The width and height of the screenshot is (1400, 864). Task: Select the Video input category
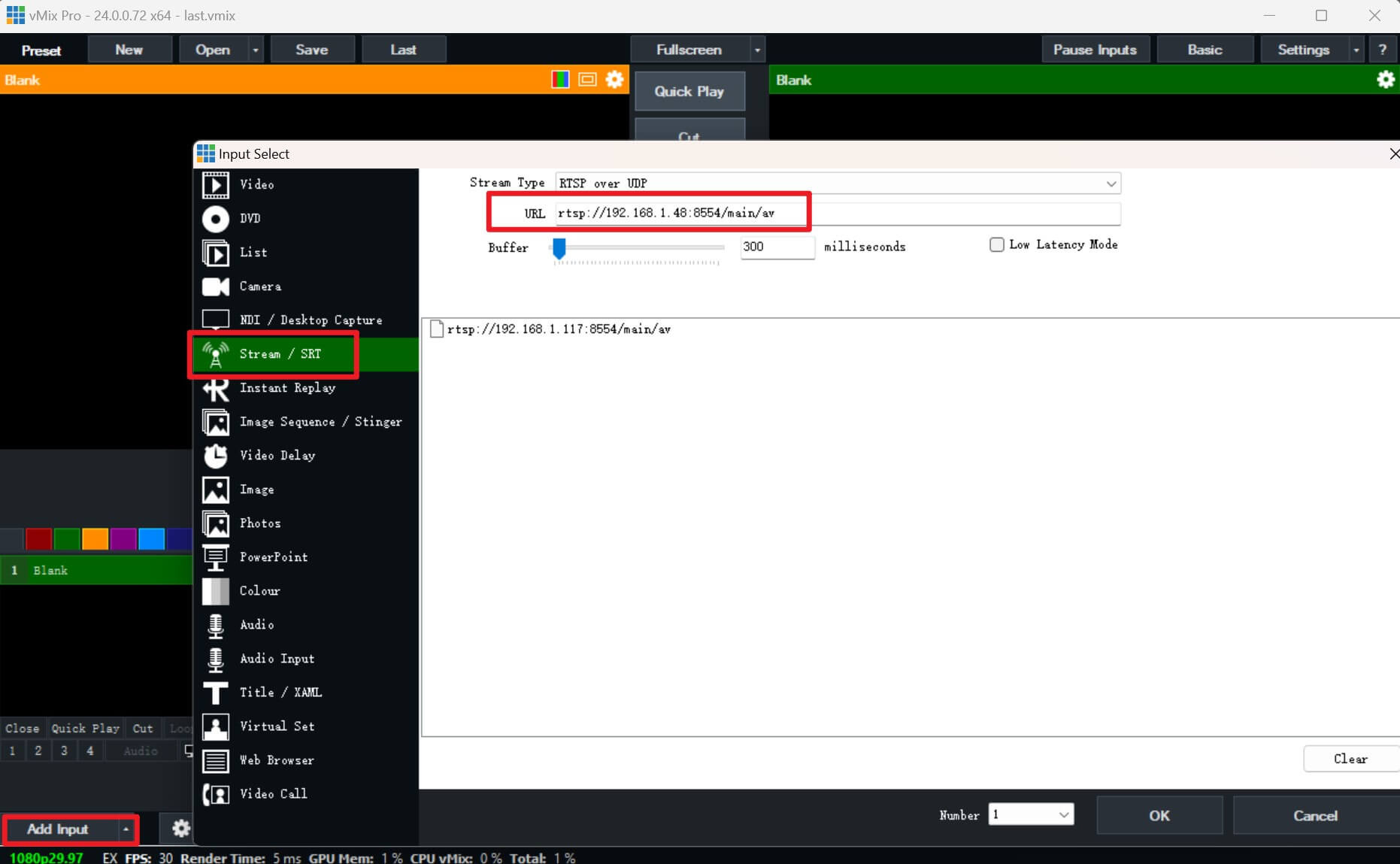pos(256,184)
